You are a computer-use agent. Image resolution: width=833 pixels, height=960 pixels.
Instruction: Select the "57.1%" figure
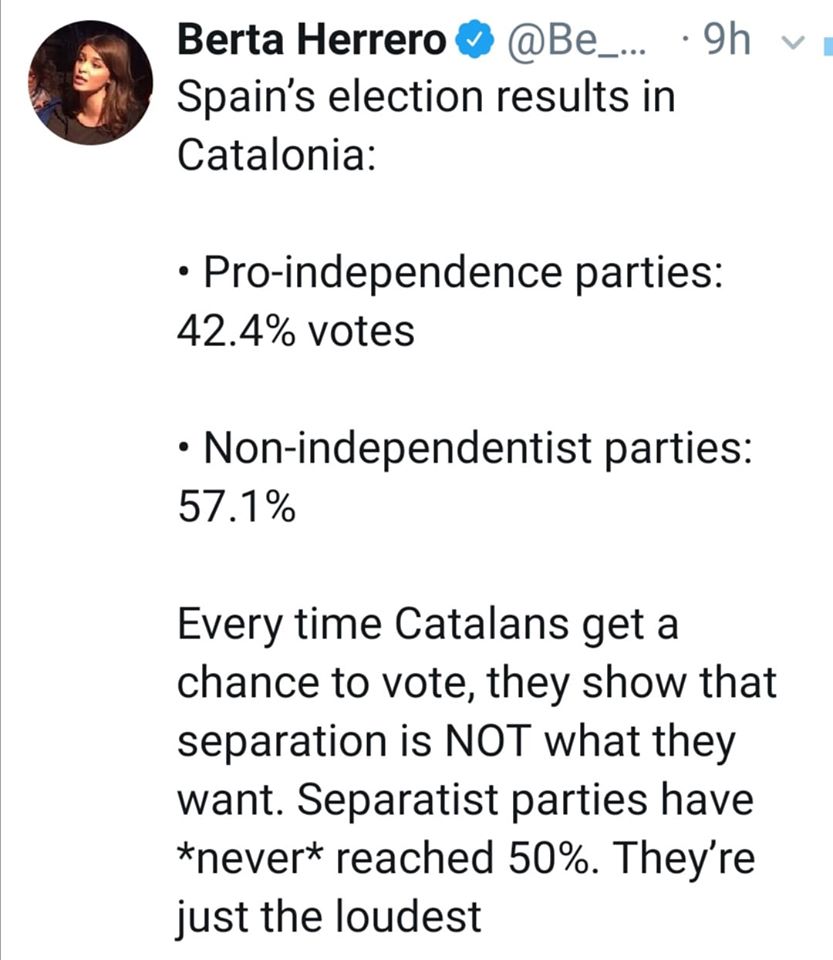pos(237,508)
